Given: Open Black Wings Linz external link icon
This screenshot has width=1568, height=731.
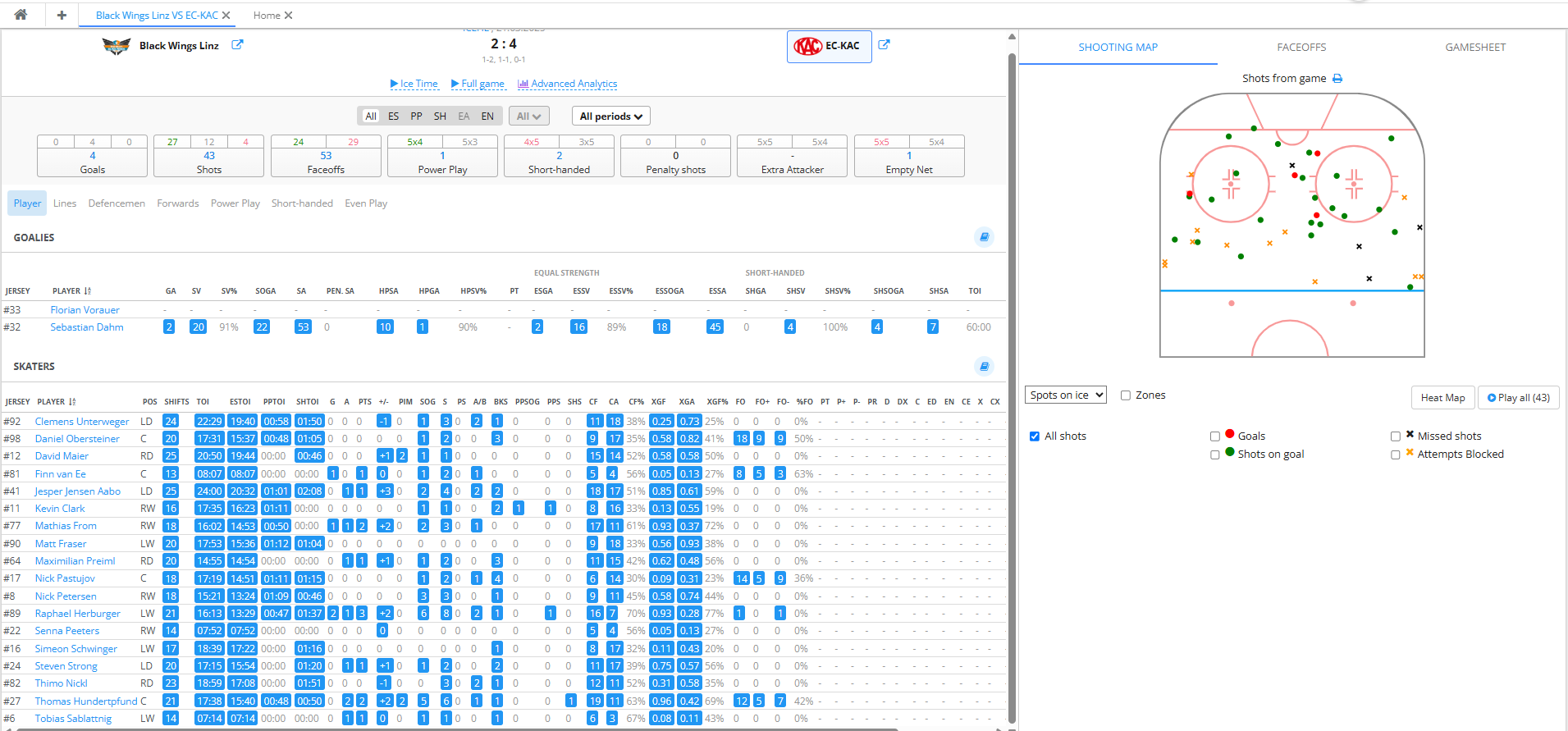Looking at the screenshot, I should (x=237, y=45).
